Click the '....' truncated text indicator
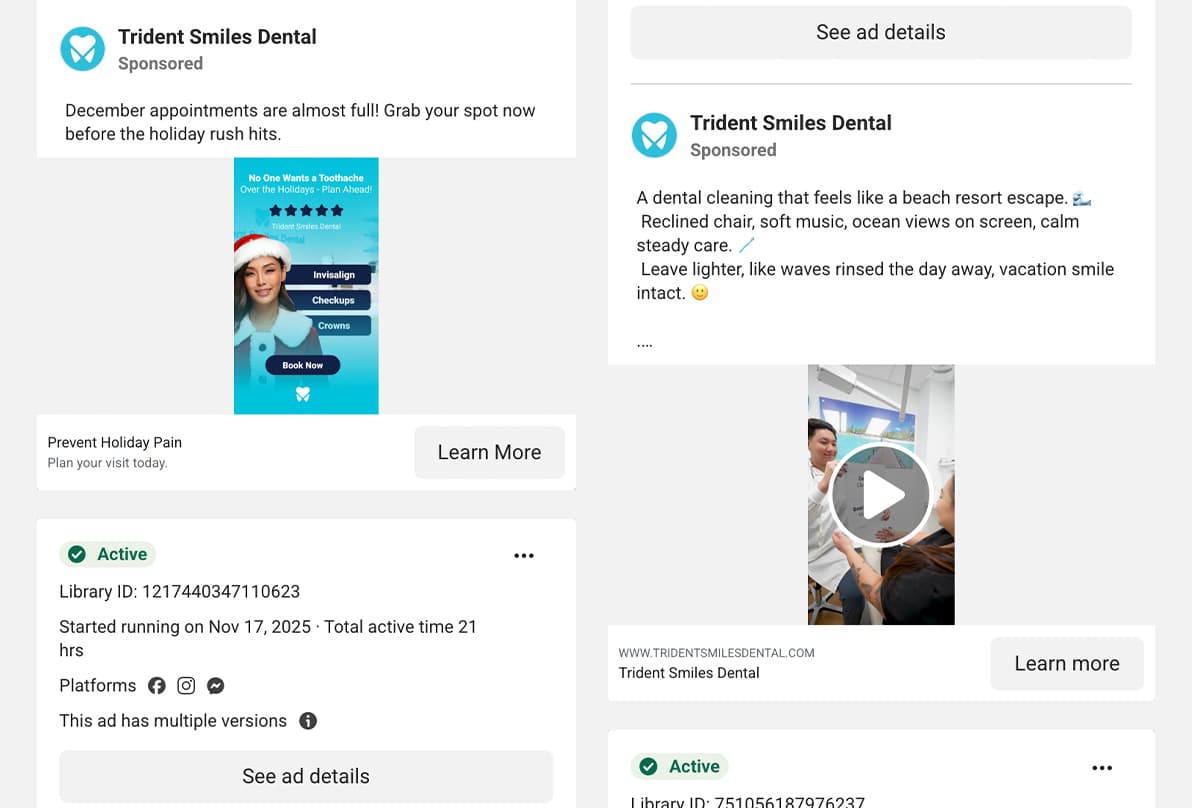Screen dimensions: 1192x808 point(645,344)
